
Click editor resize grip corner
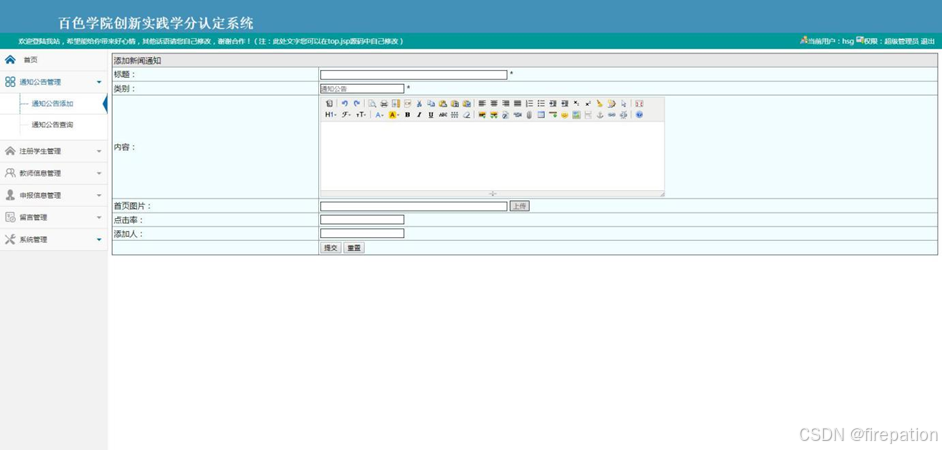[x=661, y=193]
